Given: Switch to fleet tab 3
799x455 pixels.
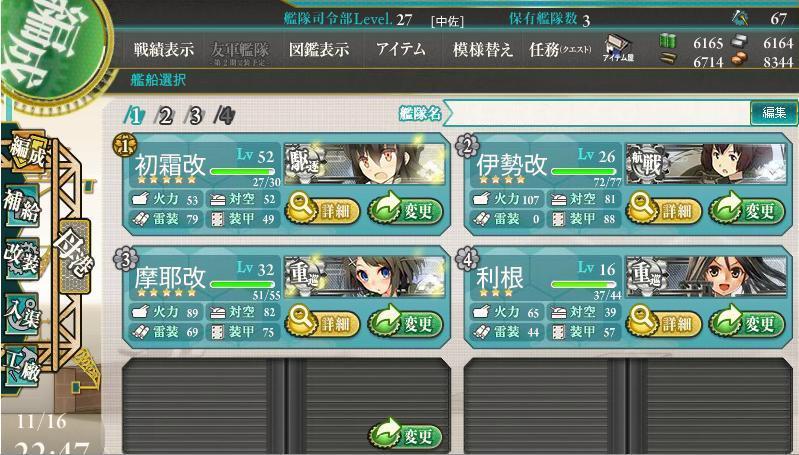Looking at the screenshot, I should coord(194,116).
